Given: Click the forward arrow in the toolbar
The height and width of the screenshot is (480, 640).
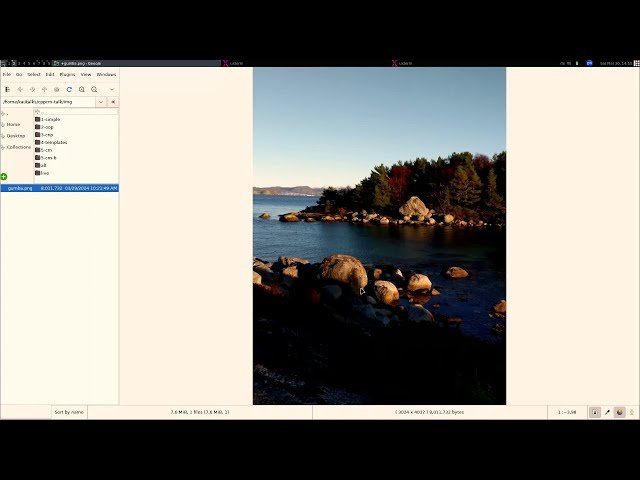Looking at the screenshot, I should tap(32, 89).
